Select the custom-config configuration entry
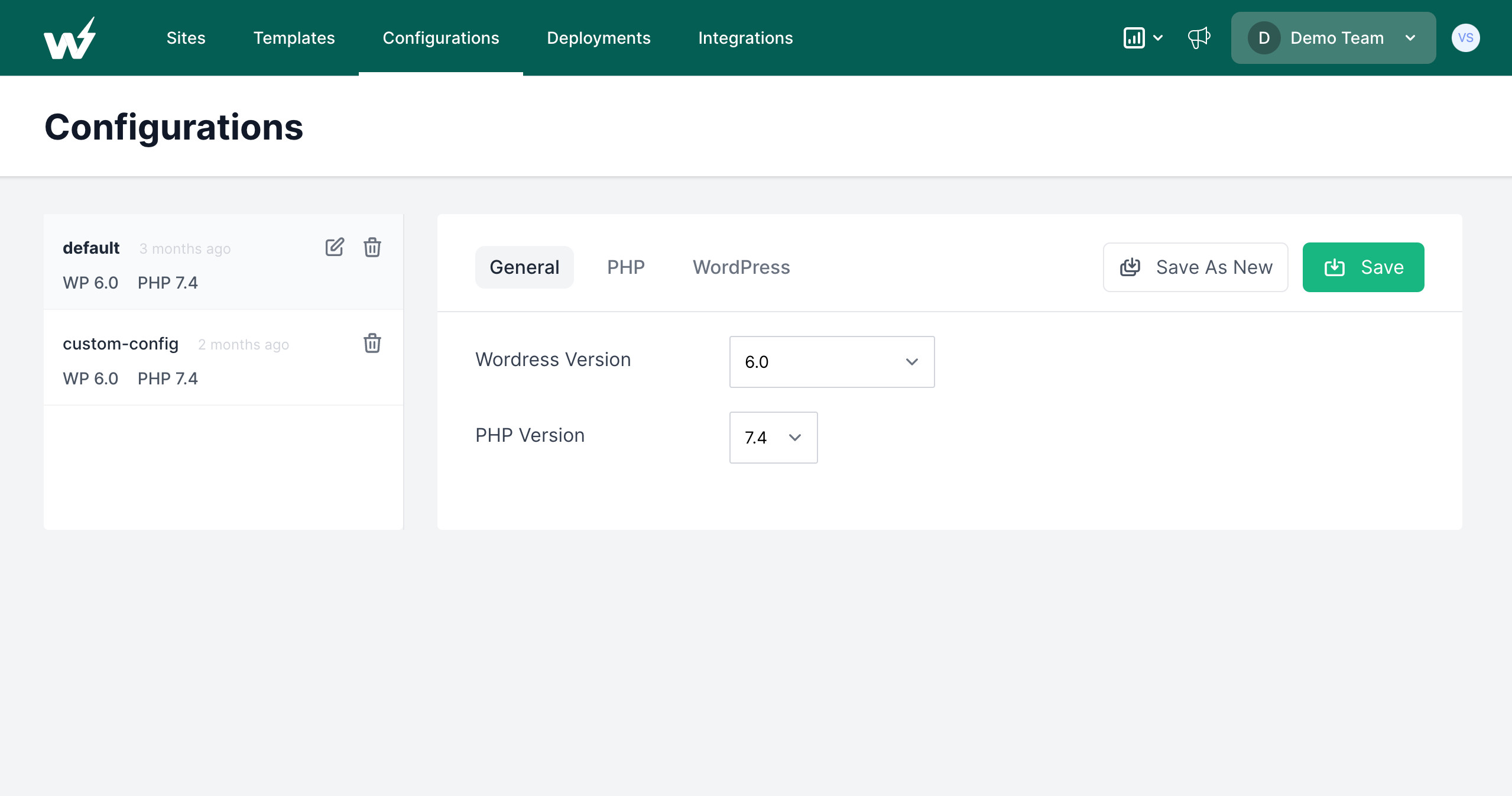This screenshot has height=796, width=1512. (x=223, y=358)
